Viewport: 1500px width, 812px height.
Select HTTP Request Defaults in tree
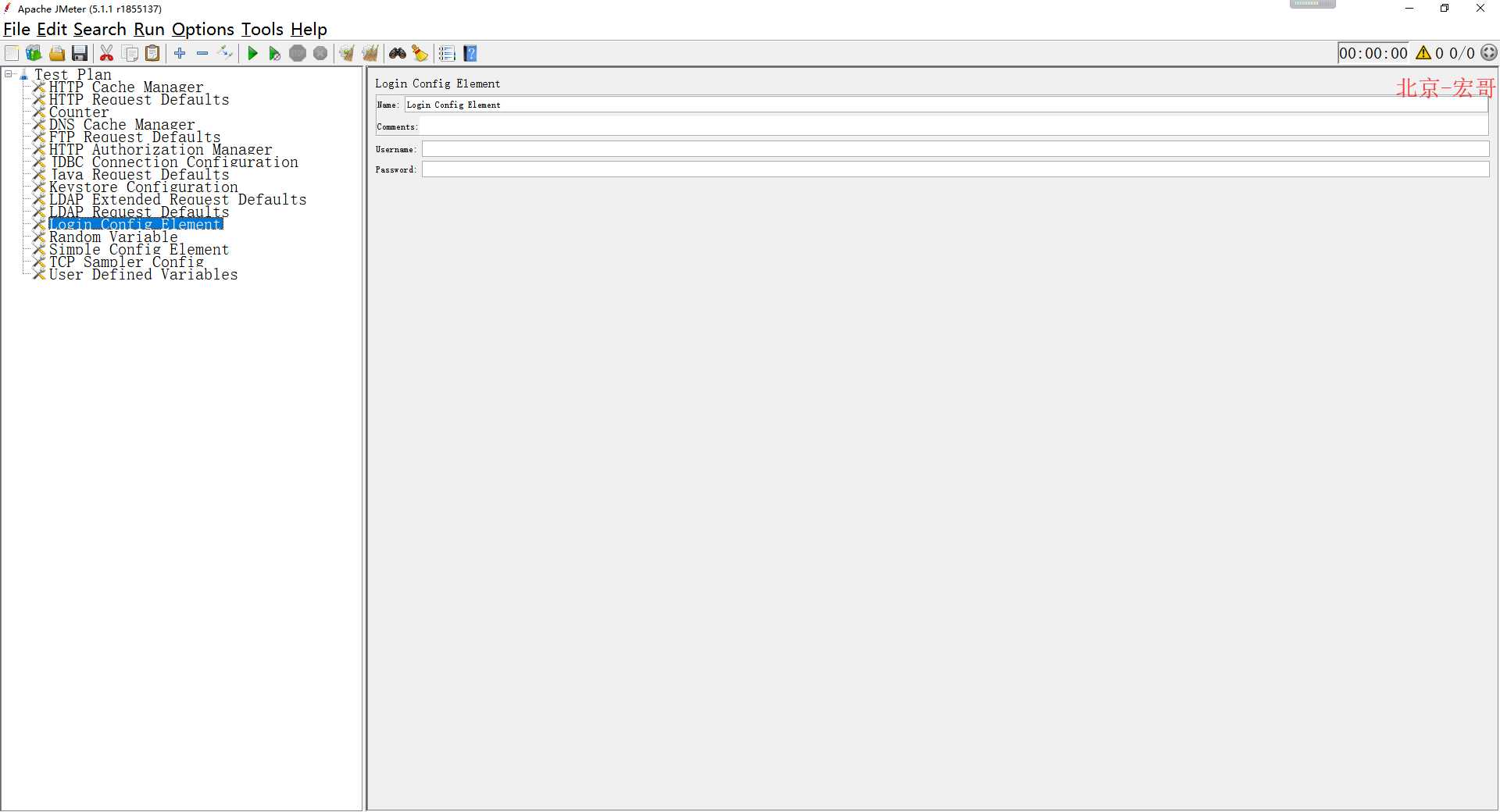tap(139, 100)
